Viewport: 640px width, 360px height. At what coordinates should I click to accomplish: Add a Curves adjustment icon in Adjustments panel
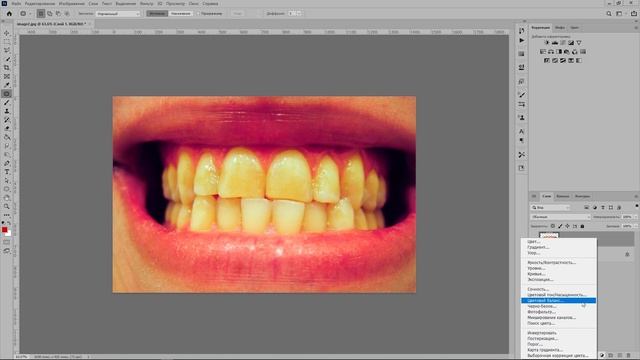click(563, 42)
